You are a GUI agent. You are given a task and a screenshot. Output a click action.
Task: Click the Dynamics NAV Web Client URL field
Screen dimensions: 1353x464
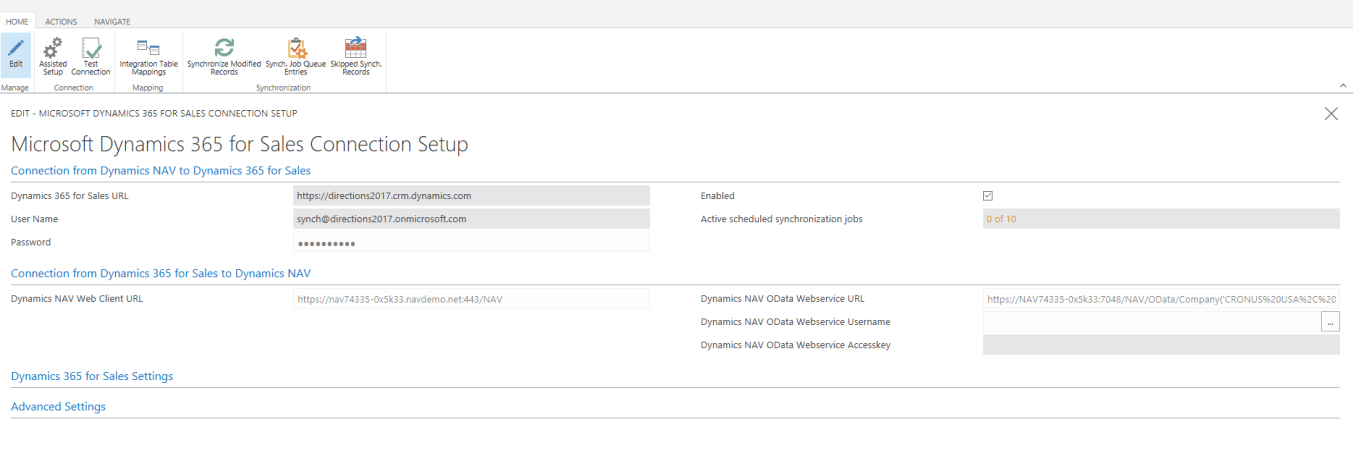[x=471, y=298]
